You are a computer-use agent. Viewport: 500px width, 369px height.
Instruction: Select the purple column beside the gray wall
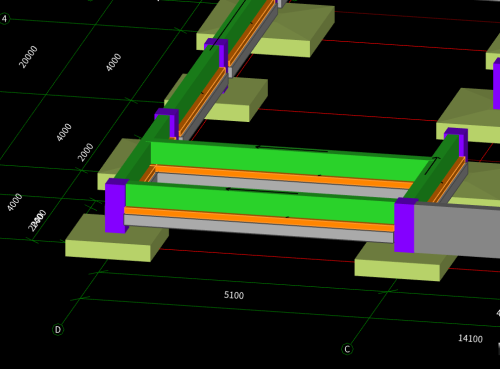(x=404, y=225)
